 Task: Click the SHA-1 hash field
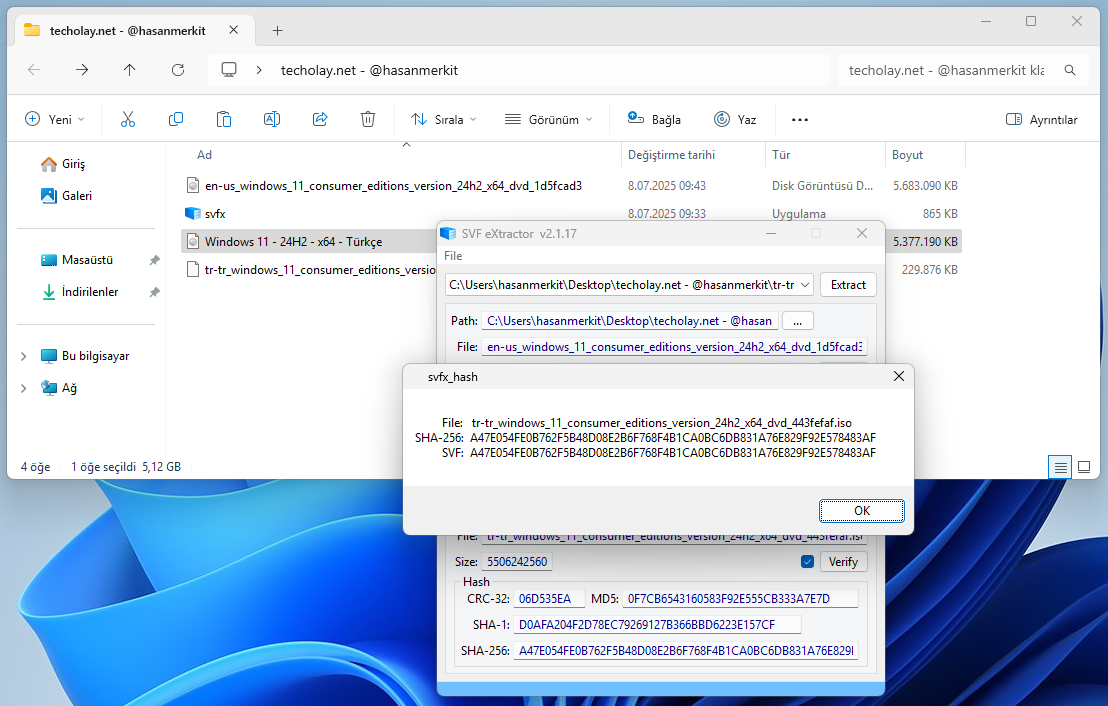[658, 625]
